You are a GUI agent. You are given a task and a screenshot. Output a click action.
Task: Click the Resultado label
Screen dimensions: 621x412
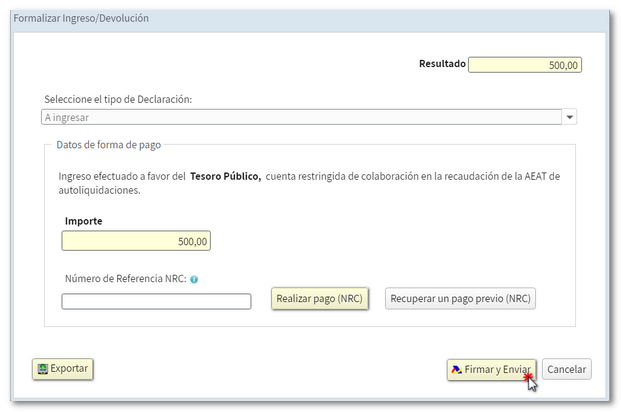point(442,64)
